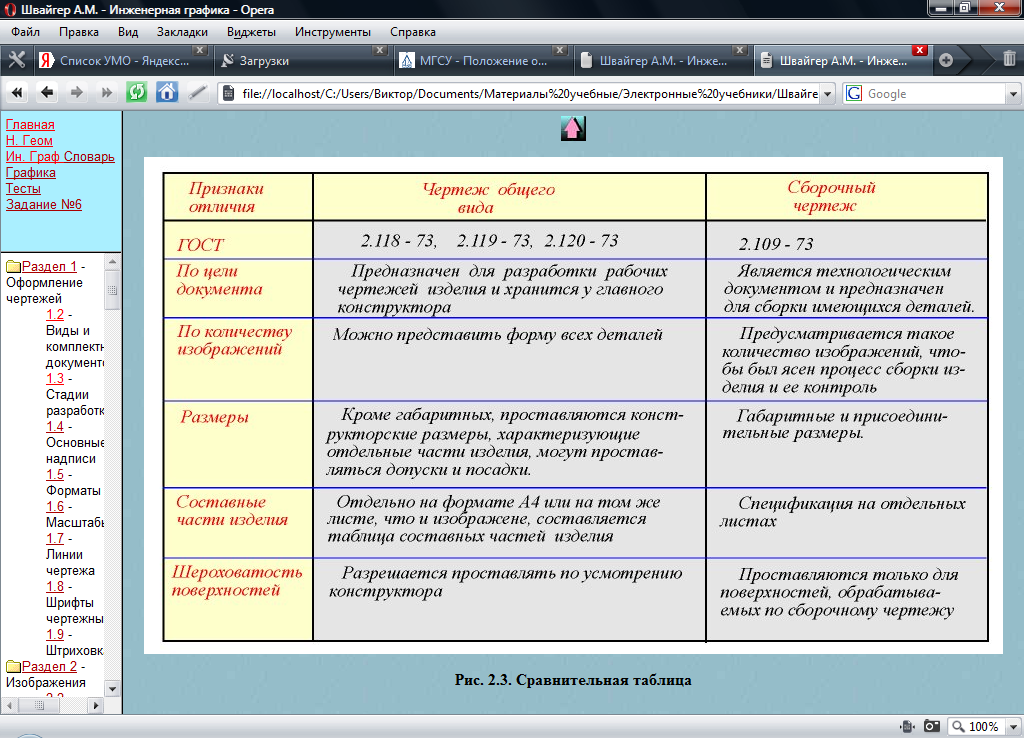Open the Задание №6 link

[x=44, y=204]
